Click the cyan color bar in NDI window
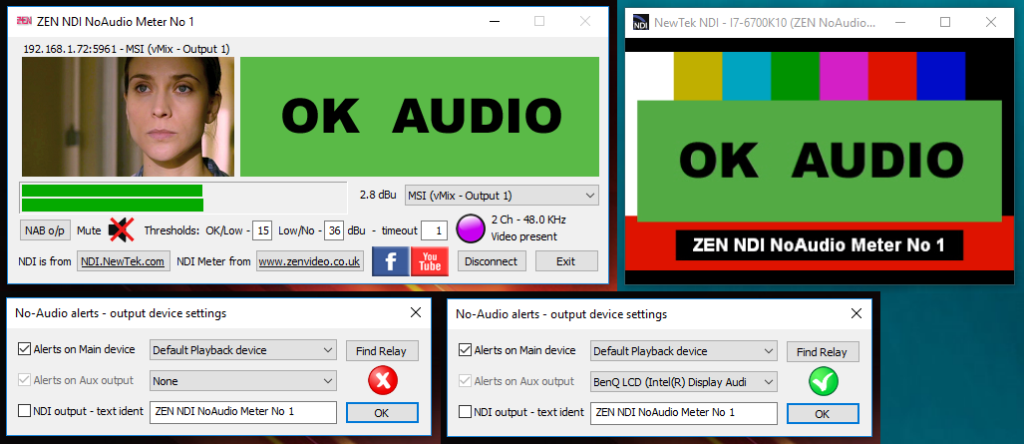The image size is (1024, 444). (746, 76)
